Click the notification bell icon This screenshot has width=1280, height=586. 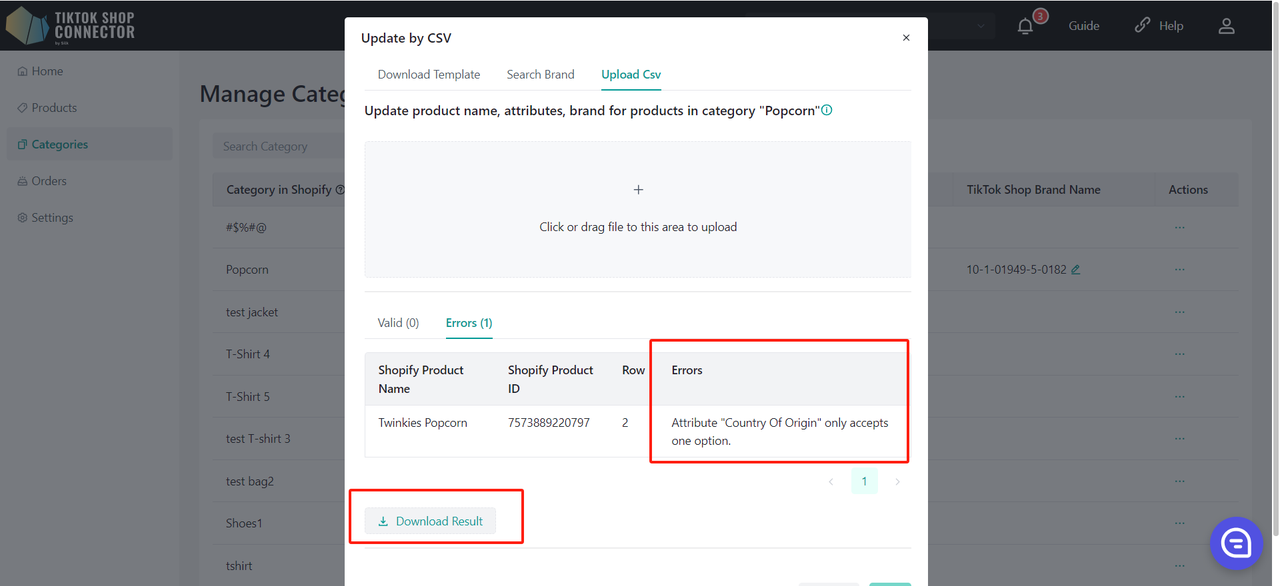[x=1025, y=26]
